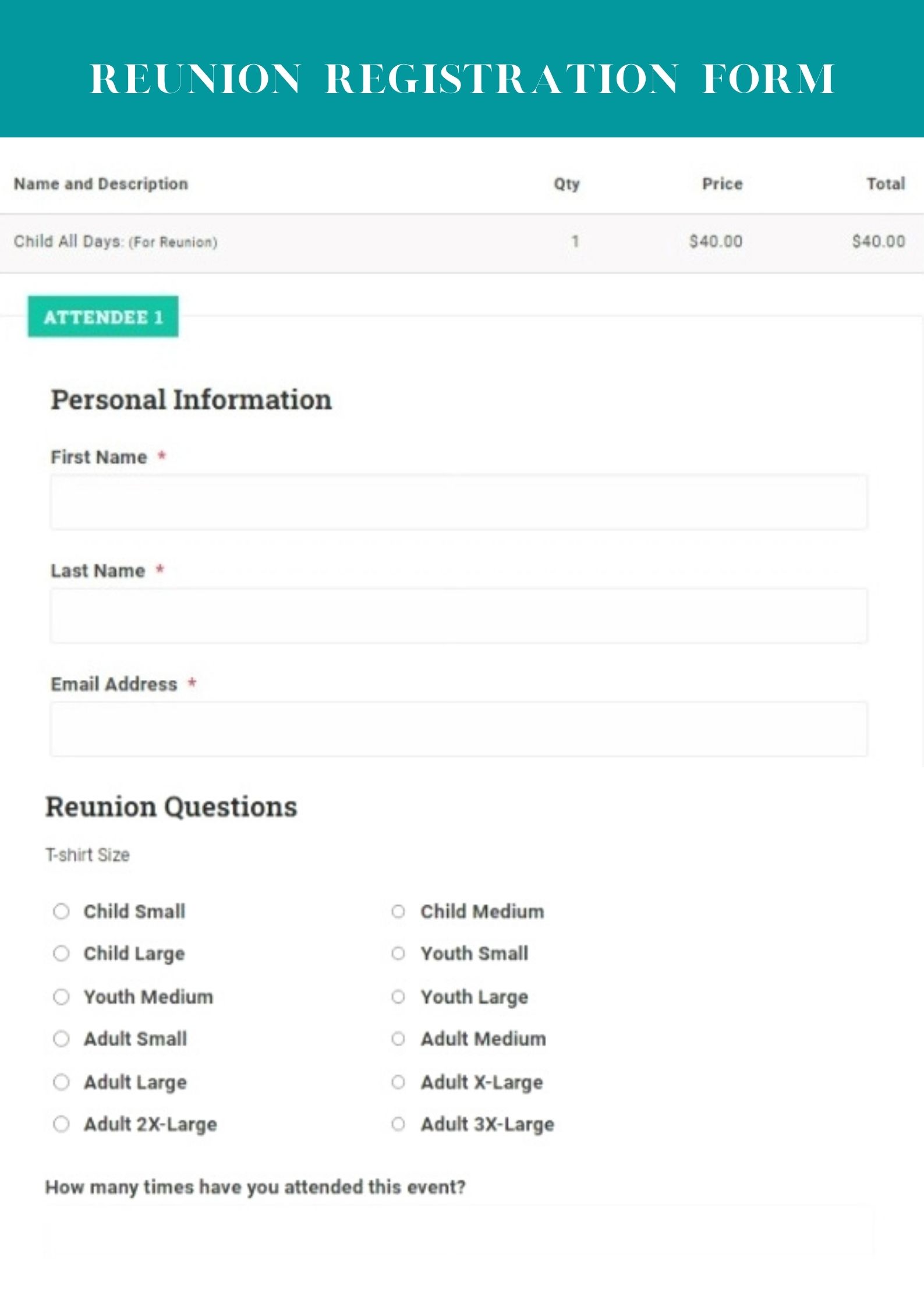Choose Adult Large t-shirt size
Screen dimensions: 924x1307
61,1082
